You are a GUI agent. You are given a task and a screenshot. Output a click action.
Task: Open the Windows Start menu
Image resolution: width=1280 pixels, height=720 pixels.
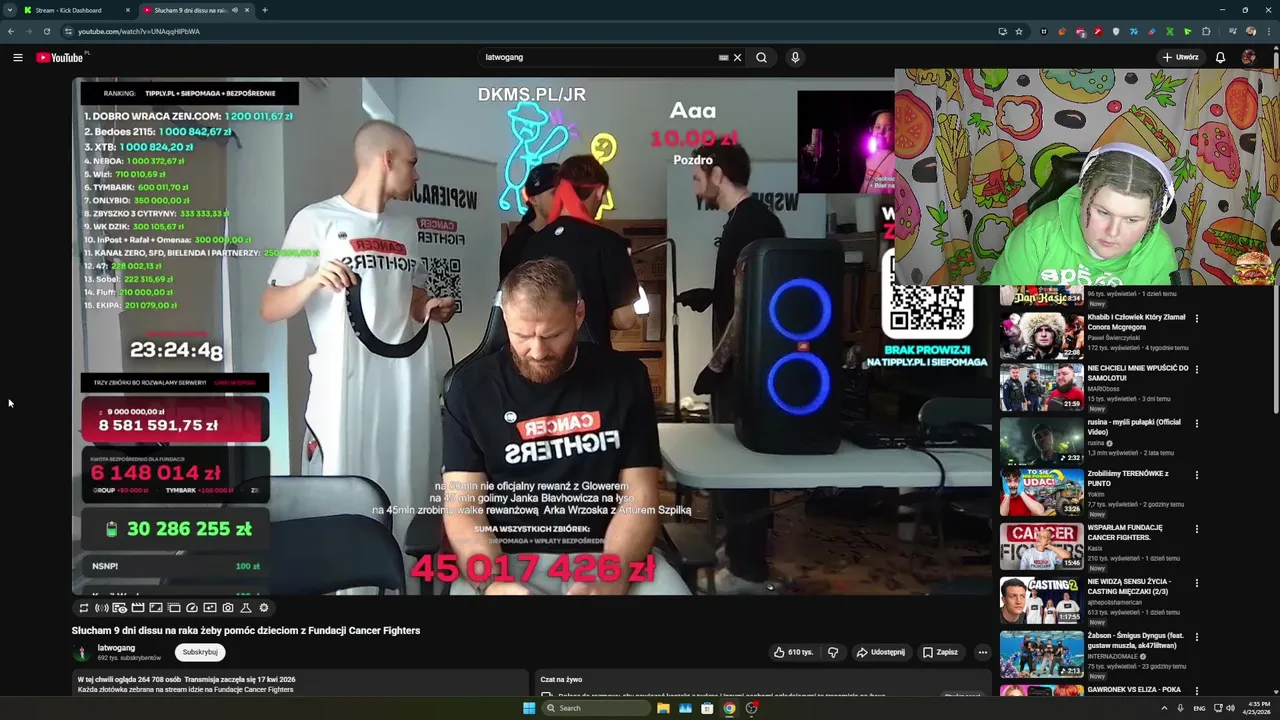[x=529, y=708]
